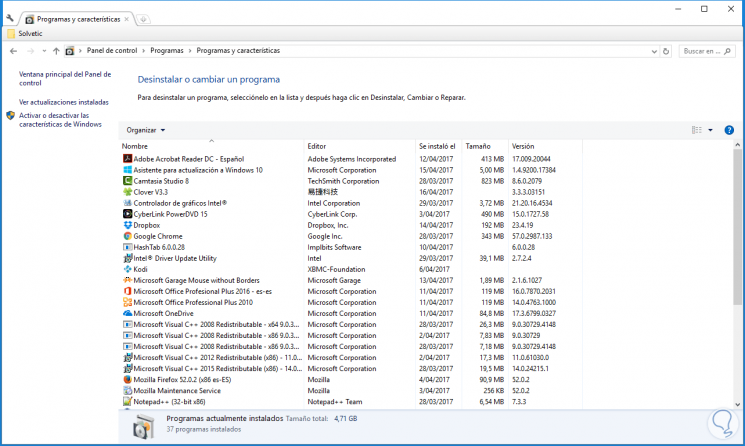
Task: Sort by the Nombre column header
Action: (211, 146)
